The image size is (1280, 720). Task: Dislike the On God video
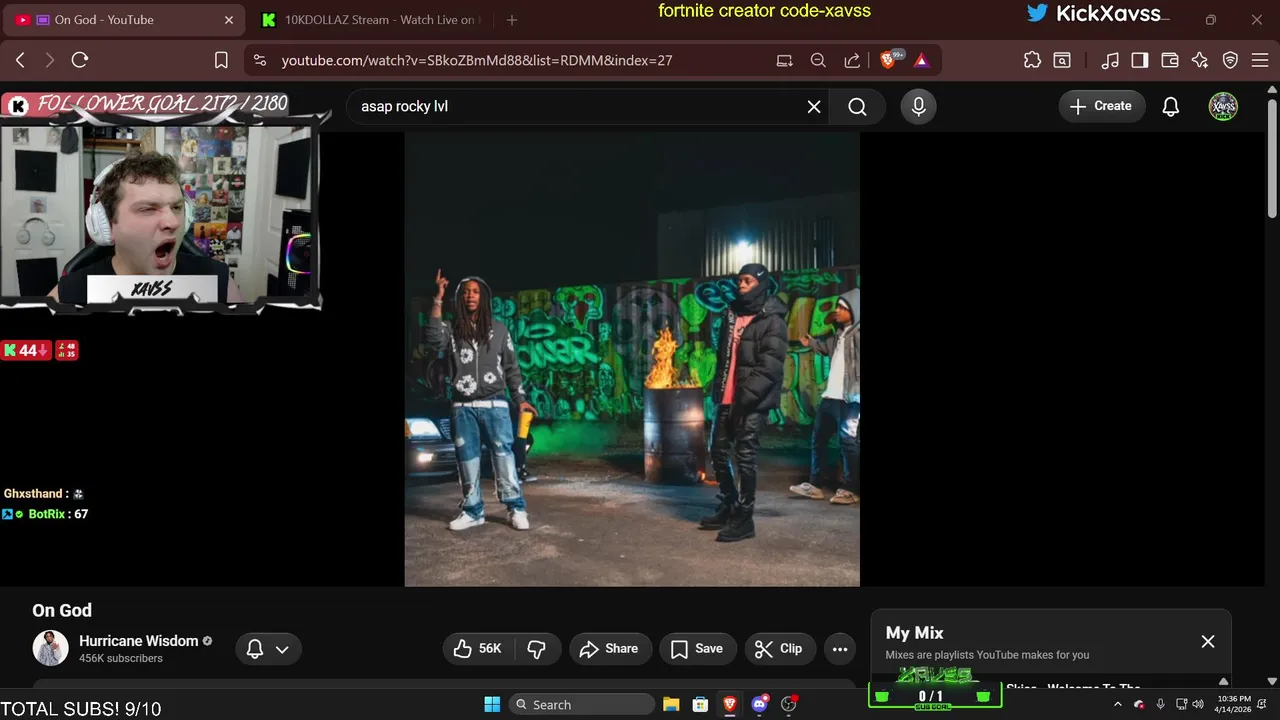coord(537,649)
